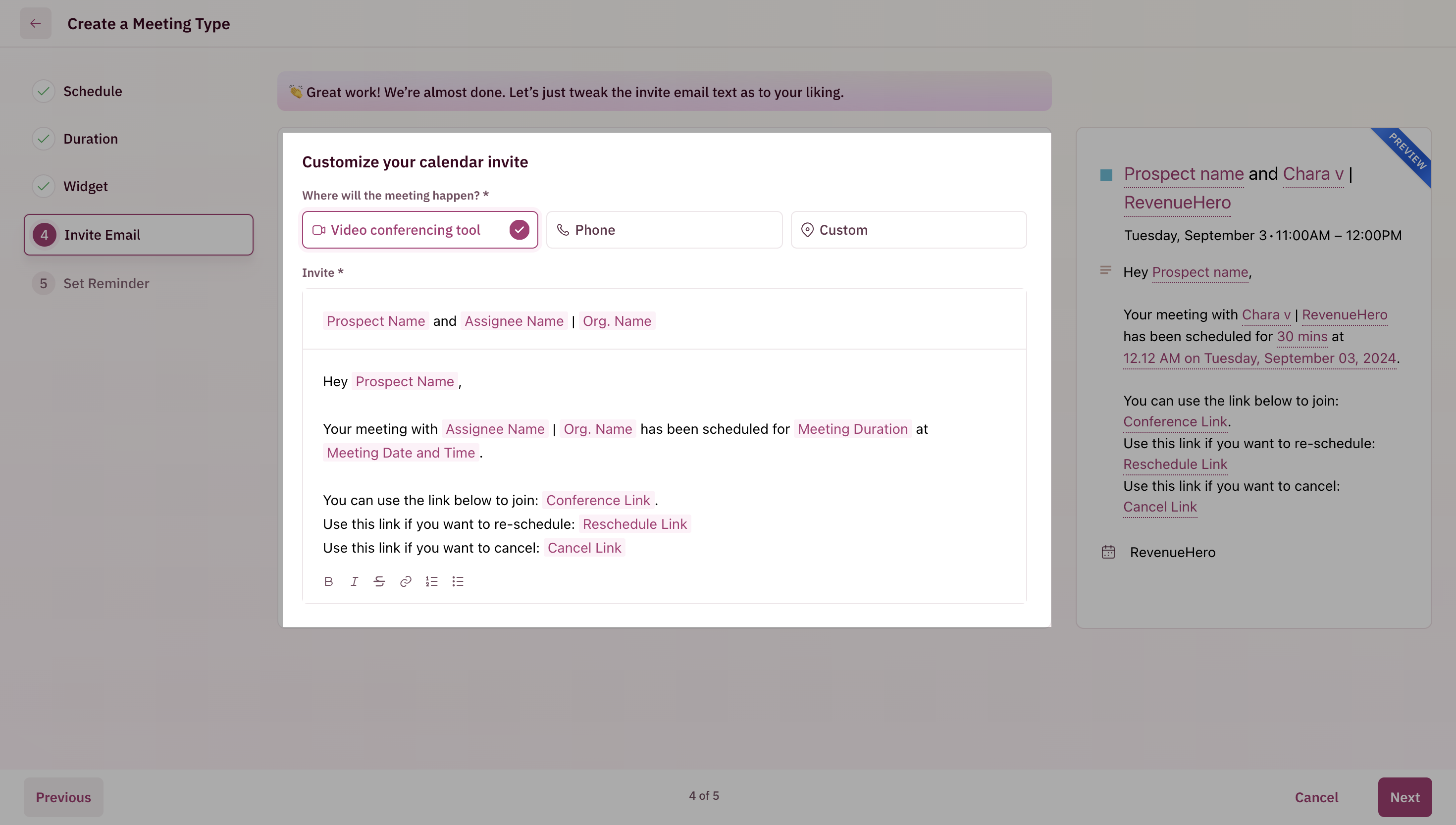Click the description lines icon in preview
The height and width of the screenshot is (825, 1456).
1105,270
